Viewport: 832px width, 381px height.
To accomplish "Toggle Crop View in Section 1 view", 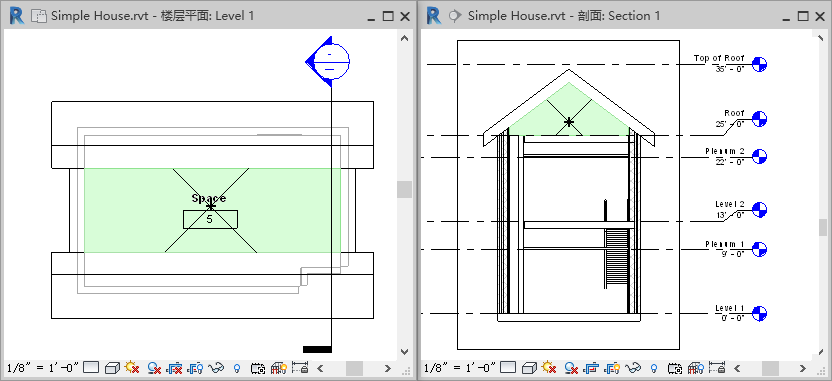I will point(592,367).
